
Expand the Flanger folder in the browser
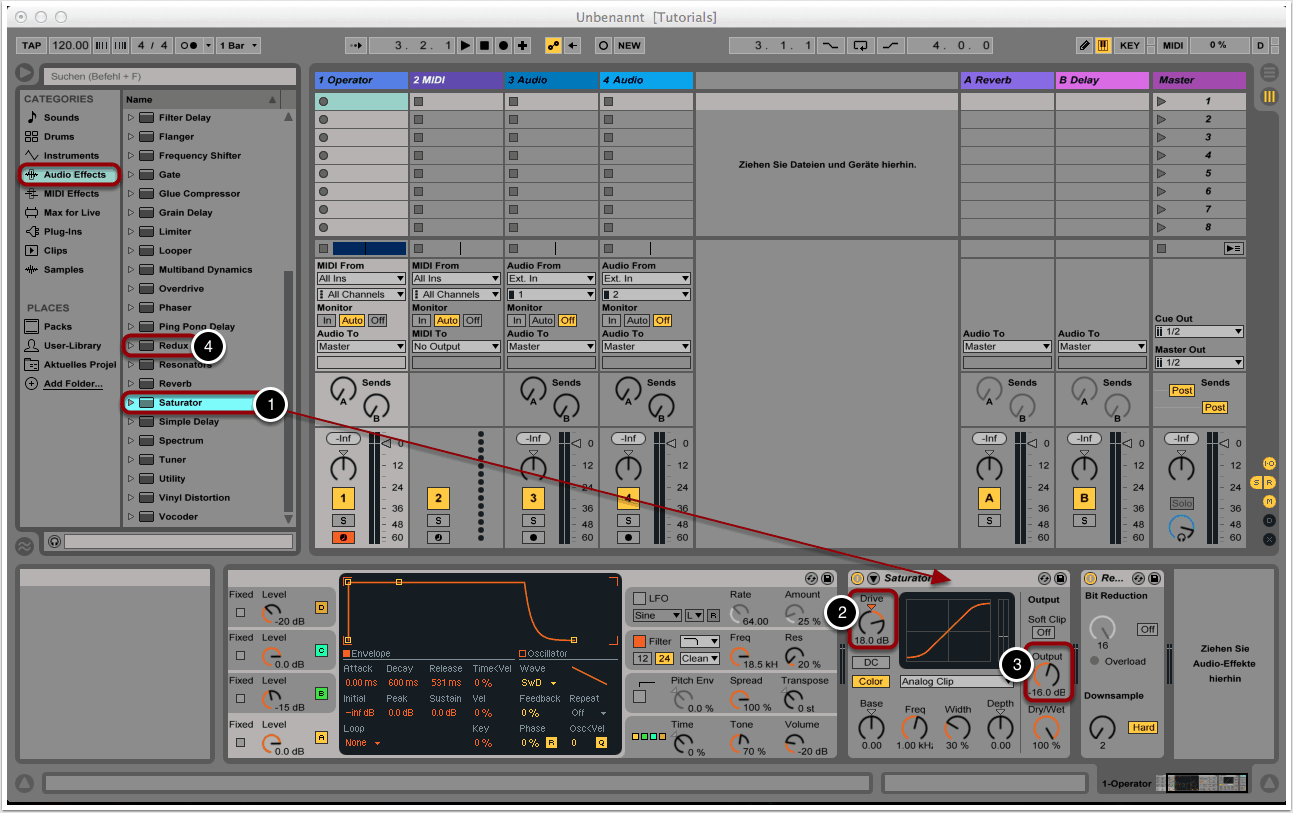coord(130,137)
